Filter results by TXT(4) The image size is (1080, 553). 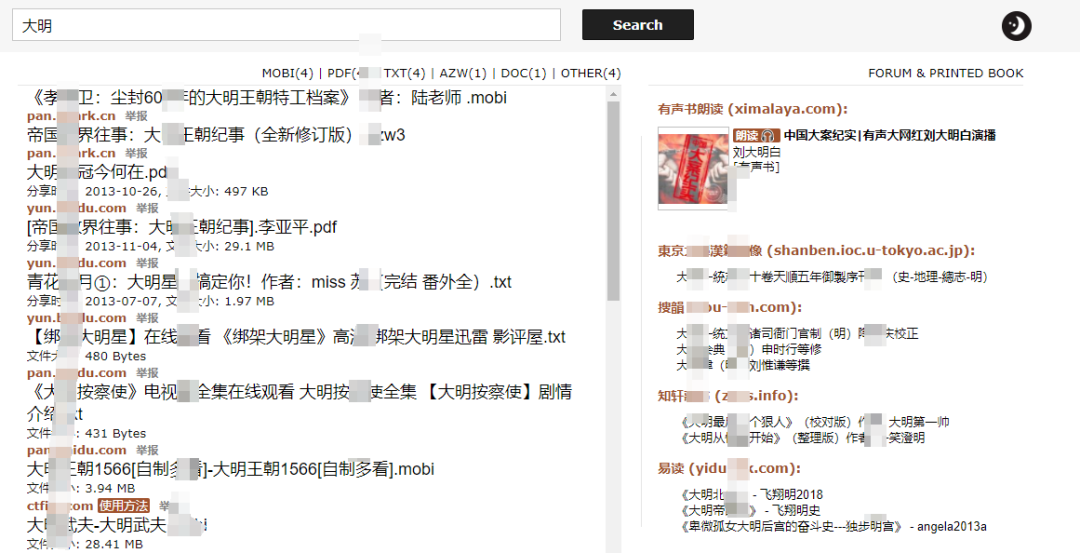coord(404,73)
